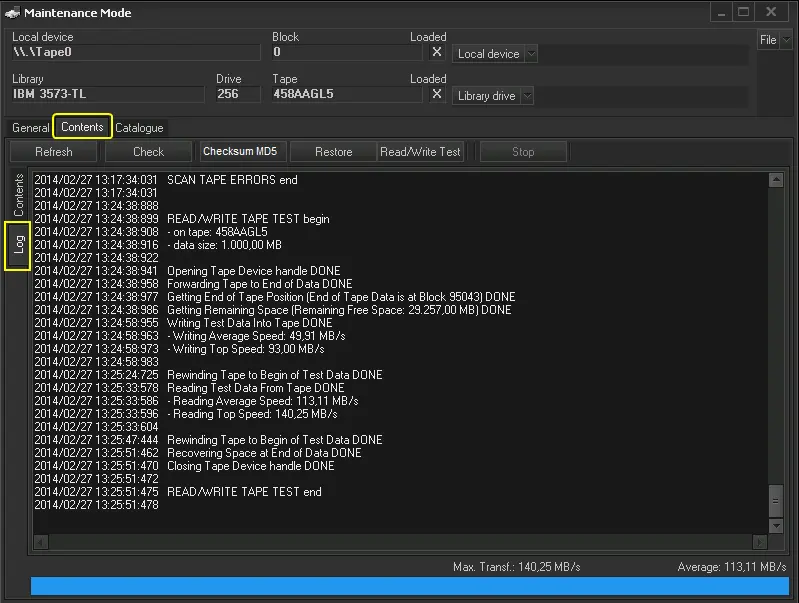
Task: Open the Library drive dropdown
Action: tap(493, 96)
